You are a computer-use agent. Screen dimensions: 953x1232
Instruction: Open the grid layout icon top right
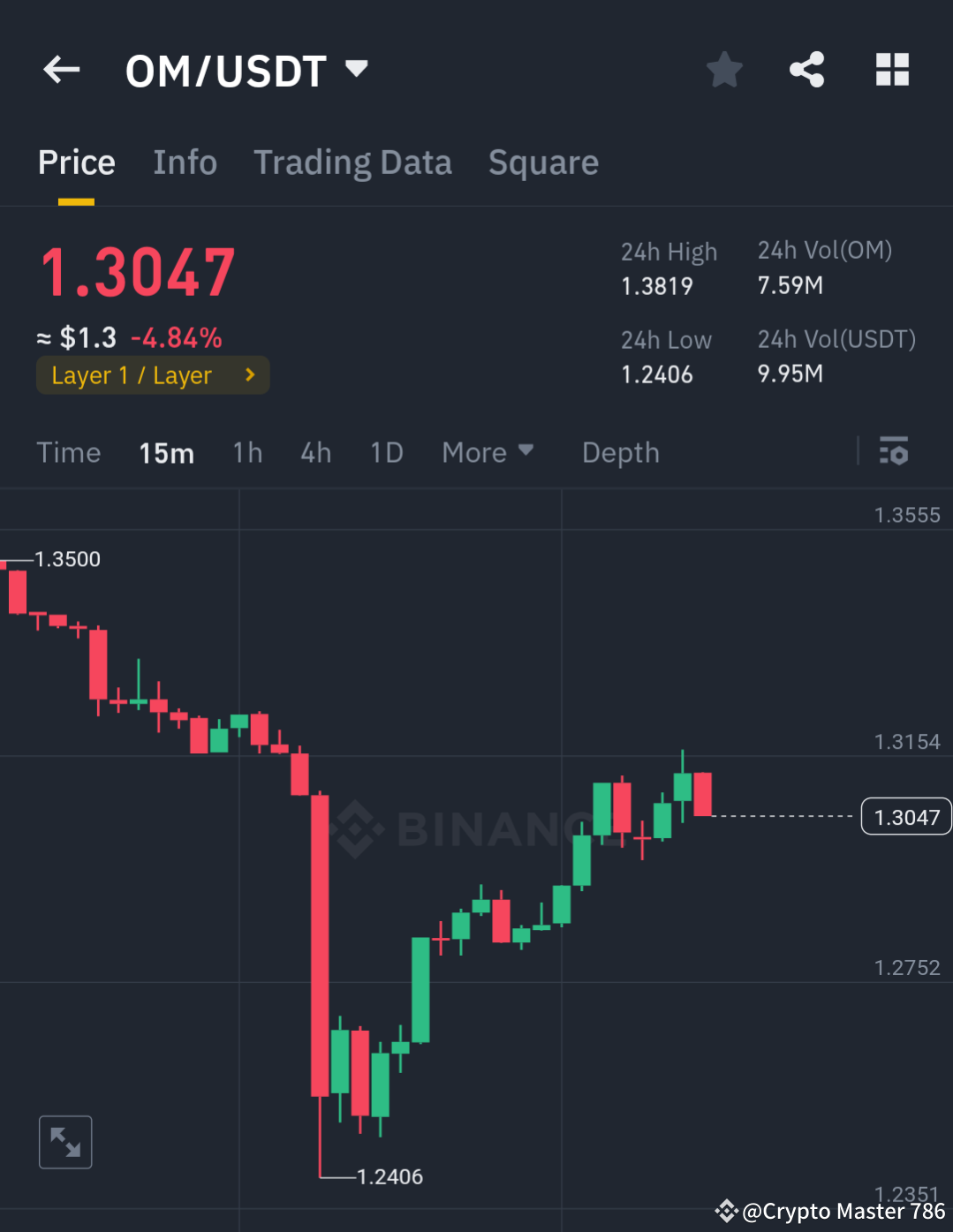tap(891, 70)
